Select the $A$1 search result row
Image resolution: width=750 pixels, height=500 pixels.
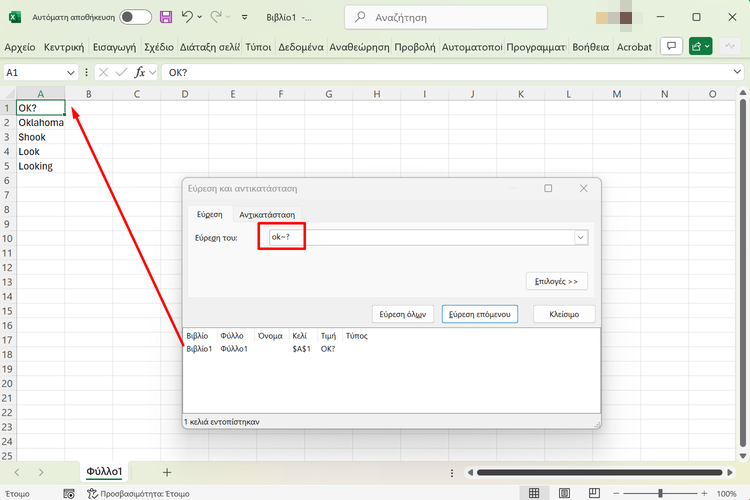coord(391,349)
